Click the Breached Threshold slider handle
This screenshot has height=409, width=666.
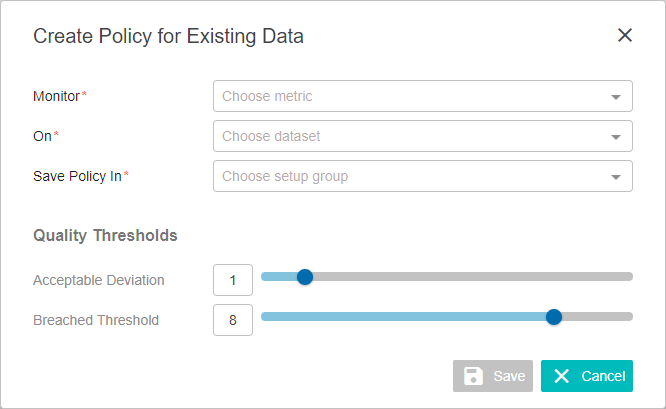tap(553, 317)
